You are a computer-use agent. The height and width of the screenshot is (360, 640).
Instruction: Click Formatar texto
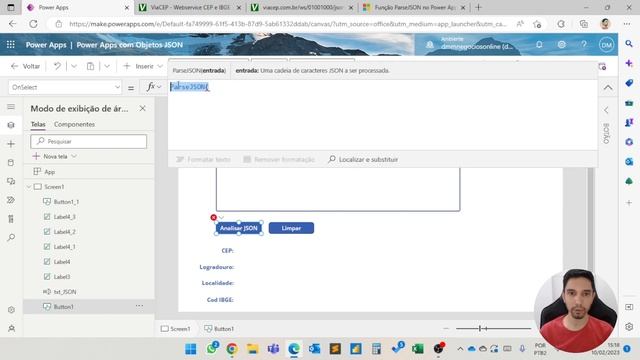[x=203, y=159]
